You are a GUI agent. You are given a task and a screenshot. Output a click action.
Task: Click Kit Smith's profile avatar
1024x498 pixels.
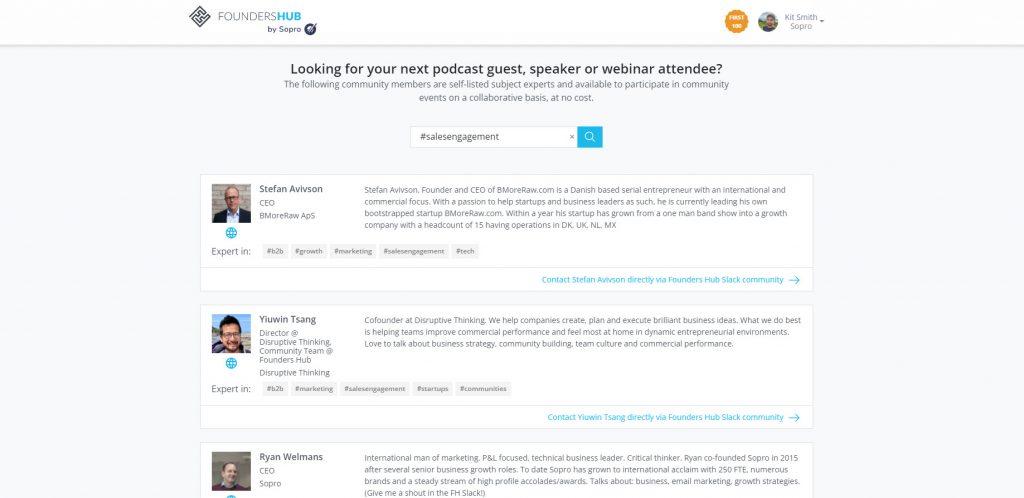coord(768,21)
